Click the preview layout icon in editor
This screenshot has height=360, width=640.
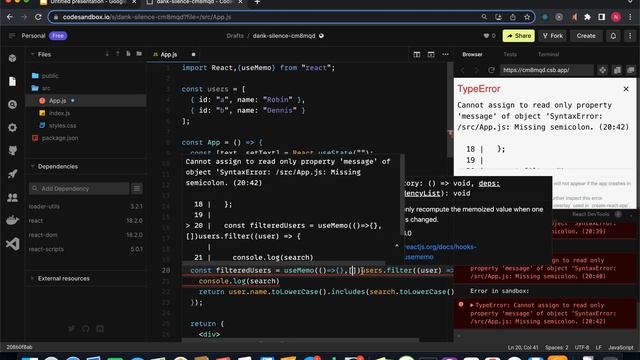click(x=431, y=54)
